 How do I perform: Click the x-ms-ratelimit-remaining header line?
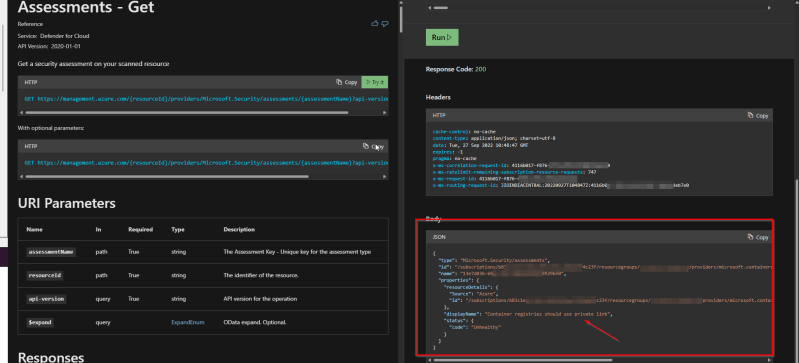514,172
